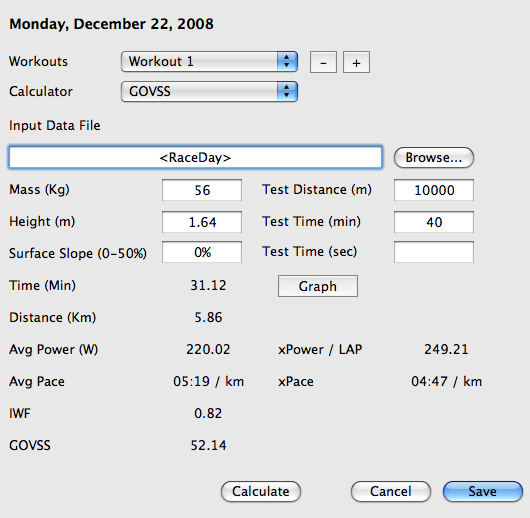
Task: Open the Workouts dropdown showing Workout 1
Action: [209, 62]
